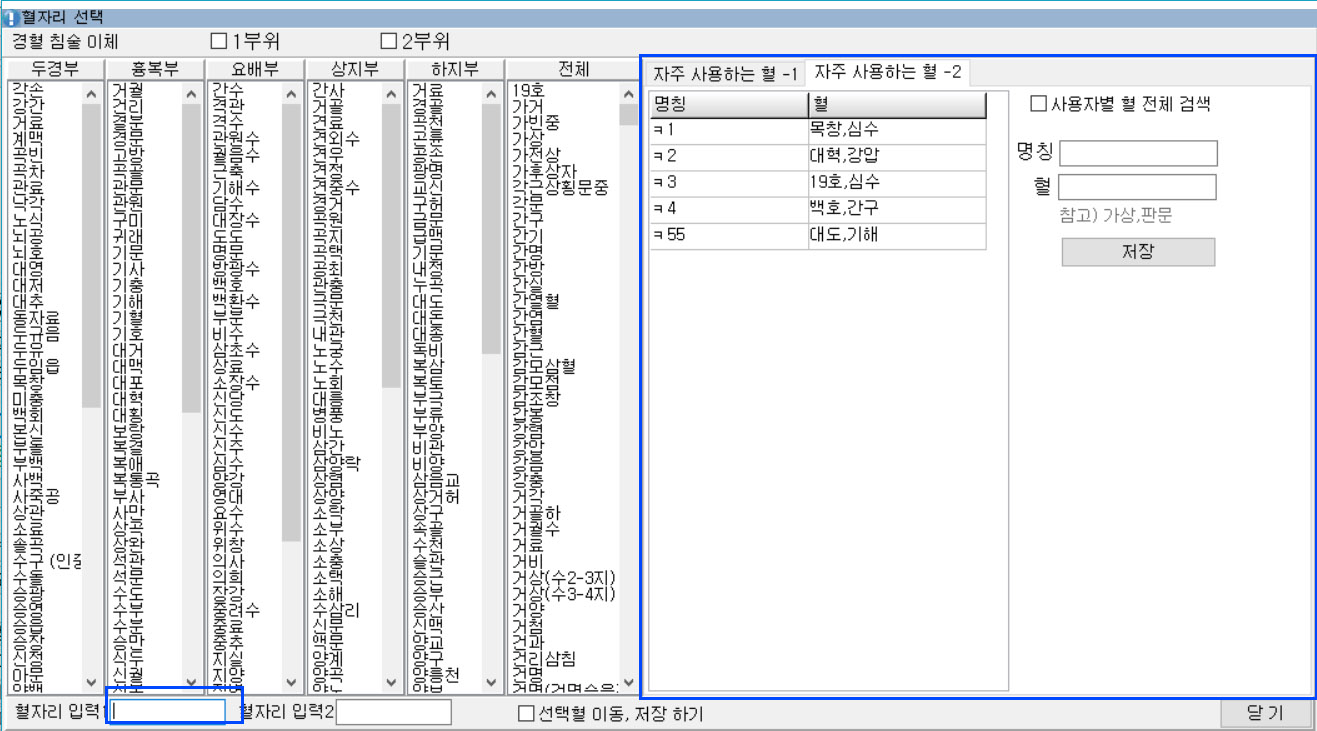The width and height of the screenshot is (1317, 731).
Task: Switch to 자주 사용하는 혈 -1 tab
Action: click(725, 74)
